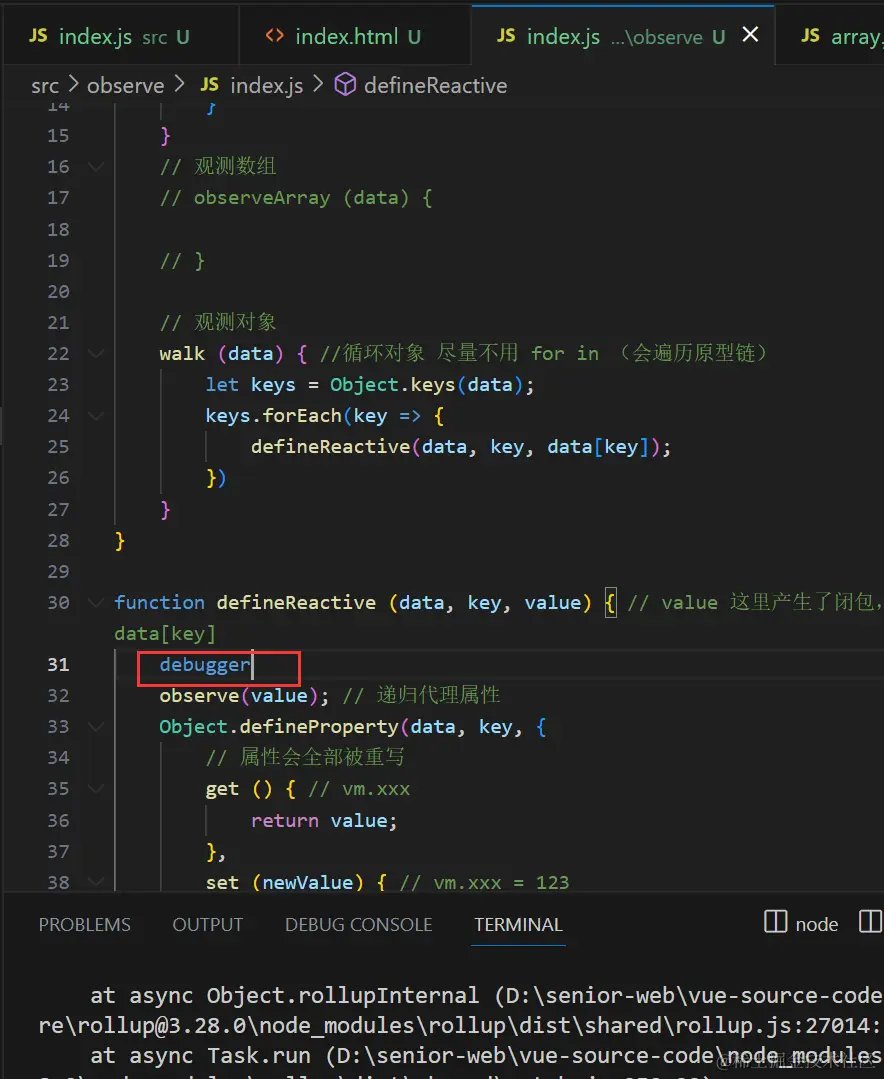The width and height of the screenshot is (884, 1079).
Task: Click line number 25 in gutter
Action: point(58,447)
